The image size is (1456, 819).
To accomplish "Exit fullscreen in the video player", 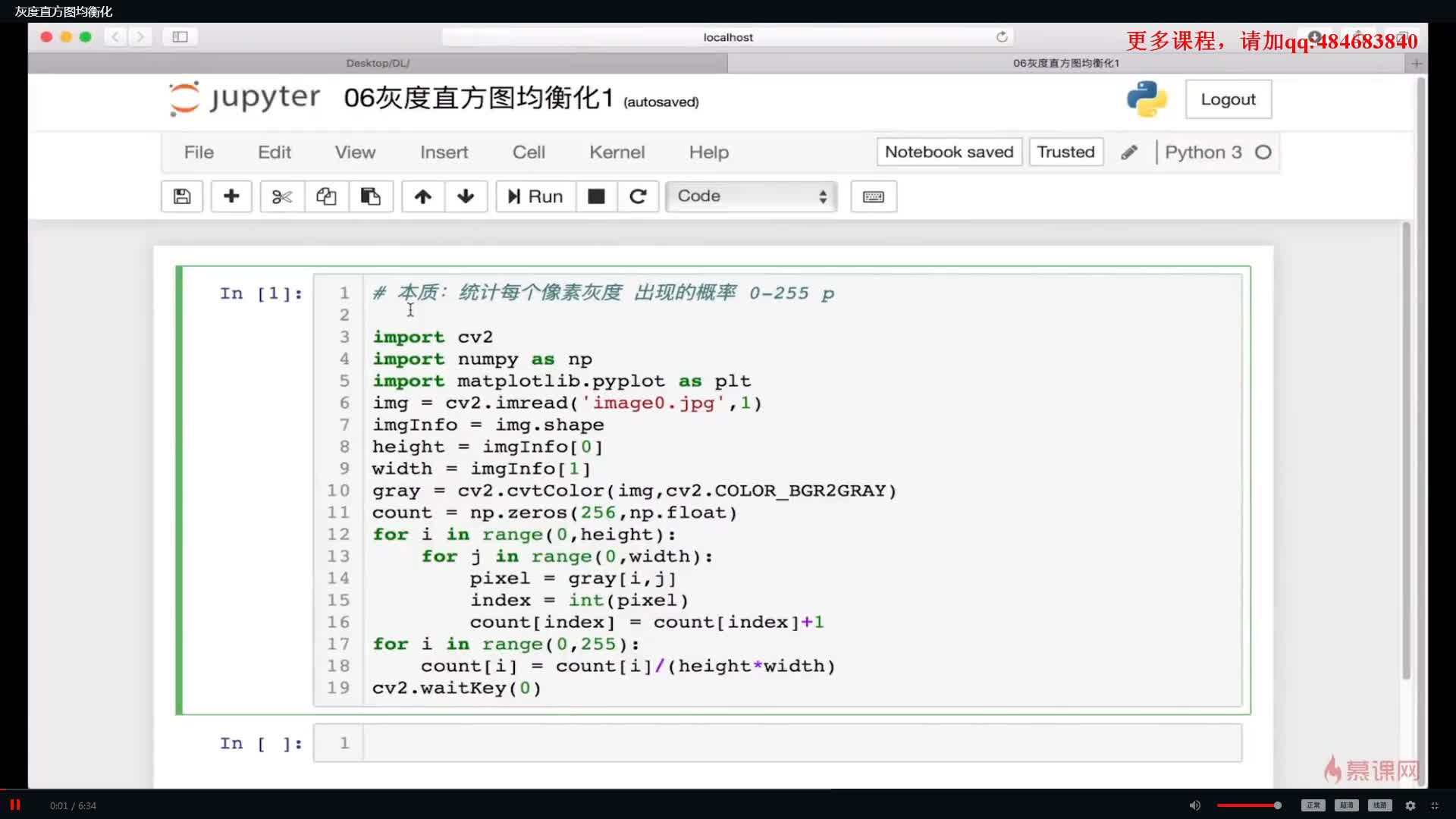I will [x=1435, y=805].
